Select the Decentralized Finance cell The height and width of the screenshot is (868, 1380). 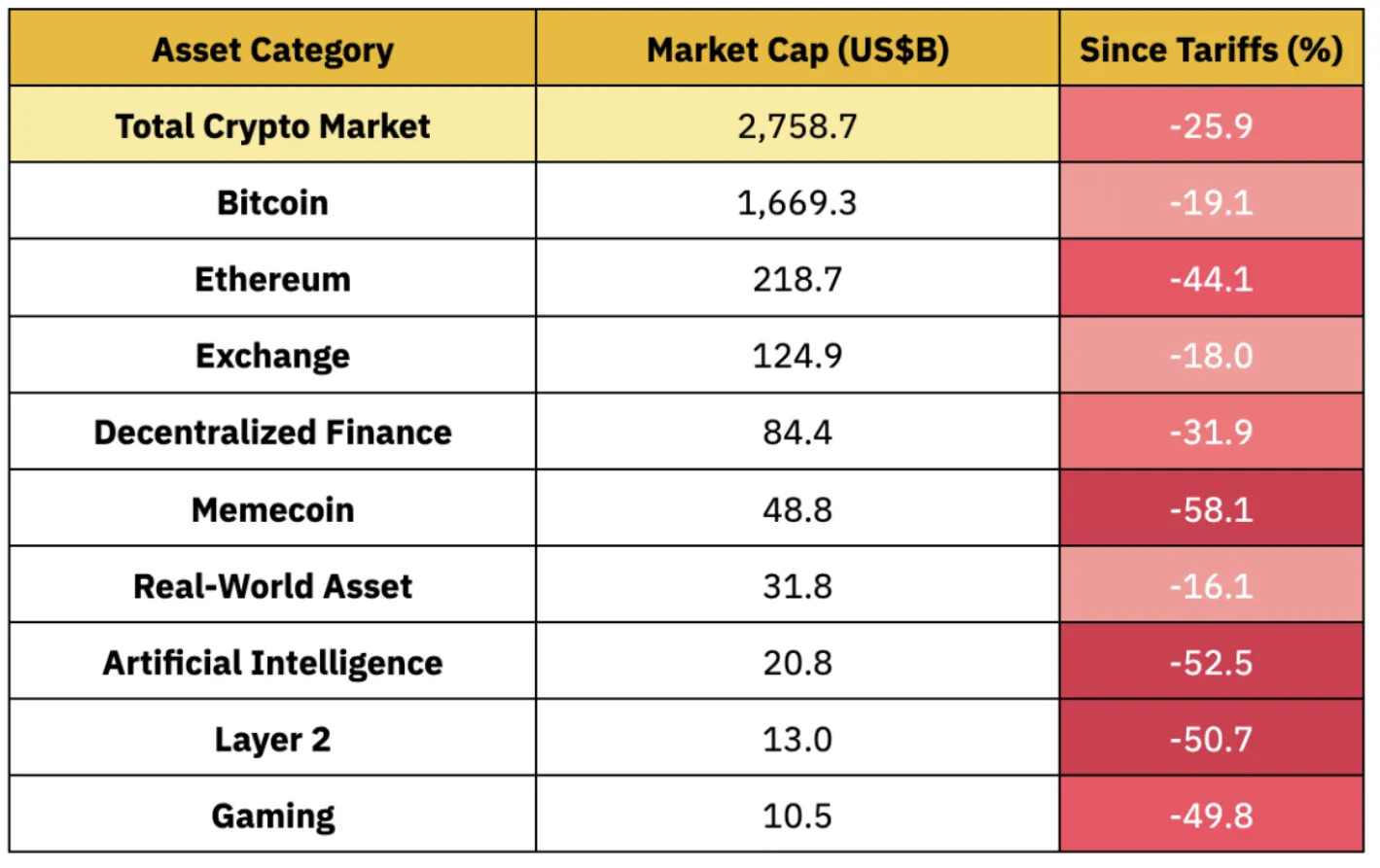pos(272,433)
